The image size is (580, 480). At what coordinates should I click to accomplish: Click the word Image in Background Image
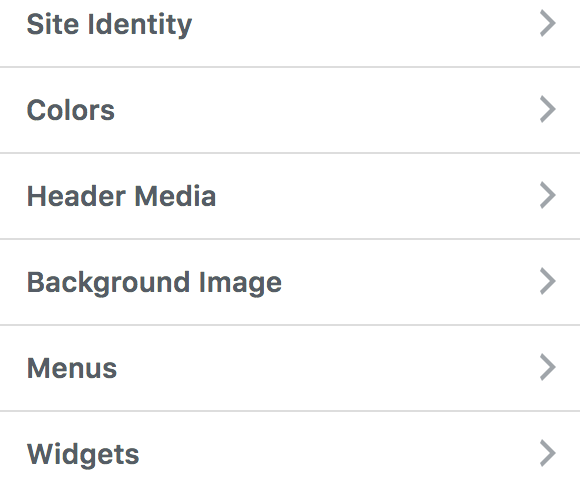coord(240,283)
